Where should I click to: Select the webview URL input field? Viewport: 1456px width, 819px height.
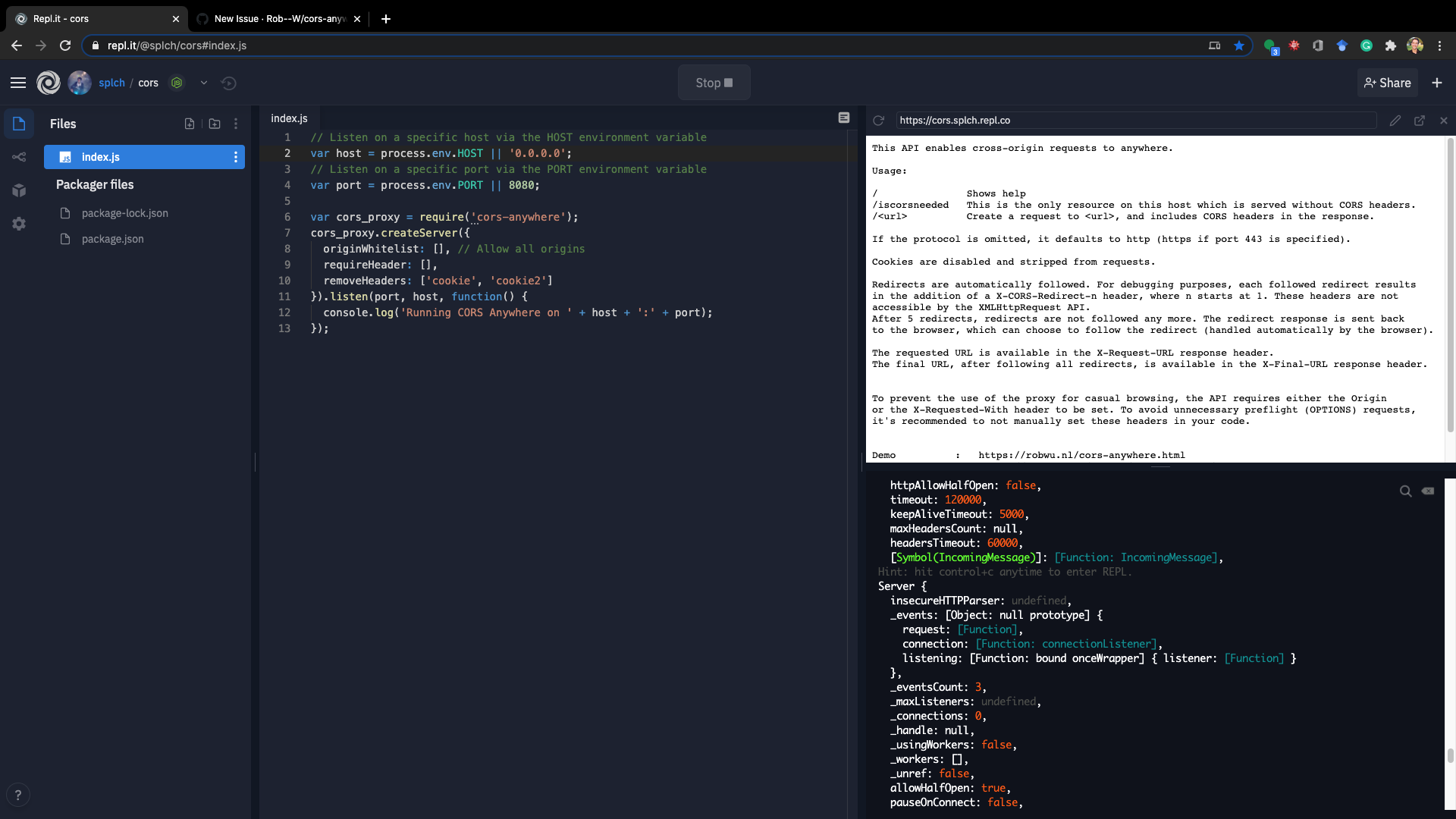click(x=1137, y=120)
